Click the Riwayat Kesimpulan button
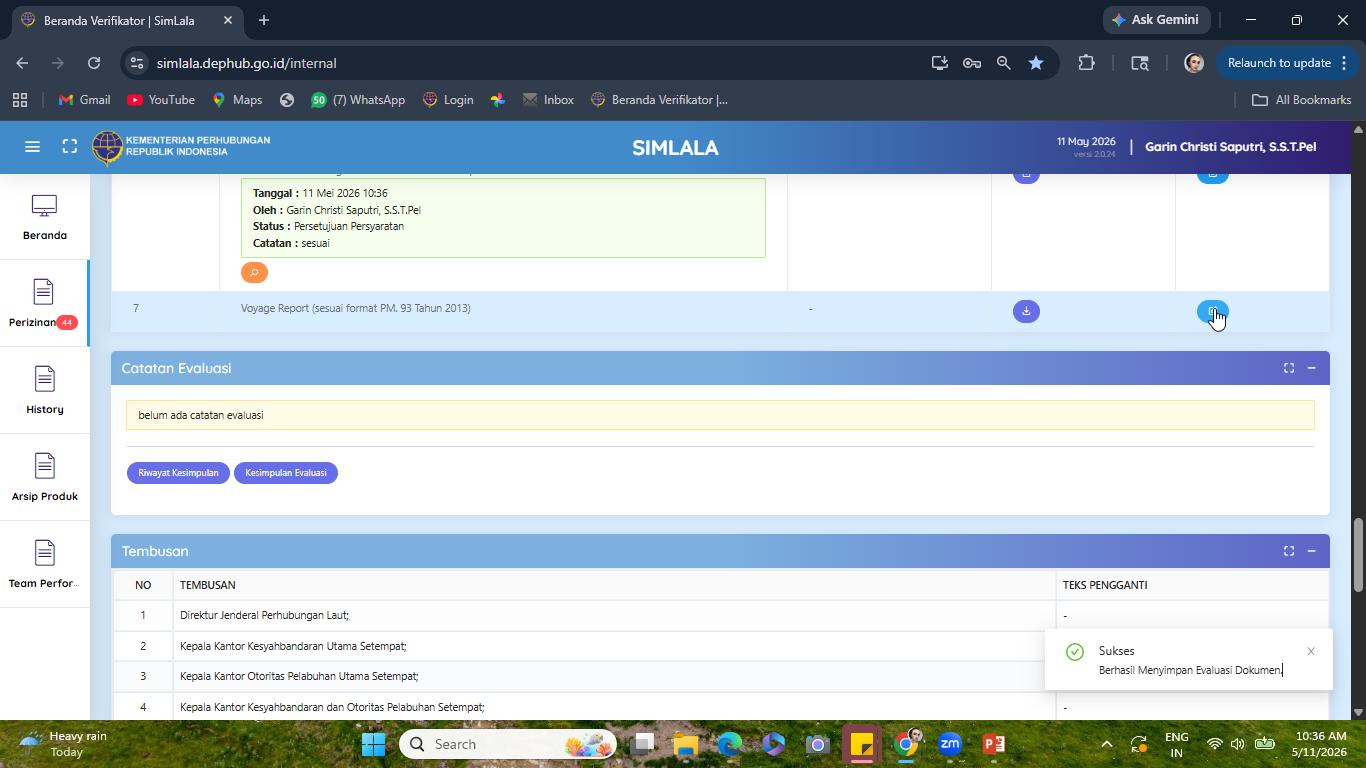1366x768 pixels. pyautogui.click(x=178, y=473)
